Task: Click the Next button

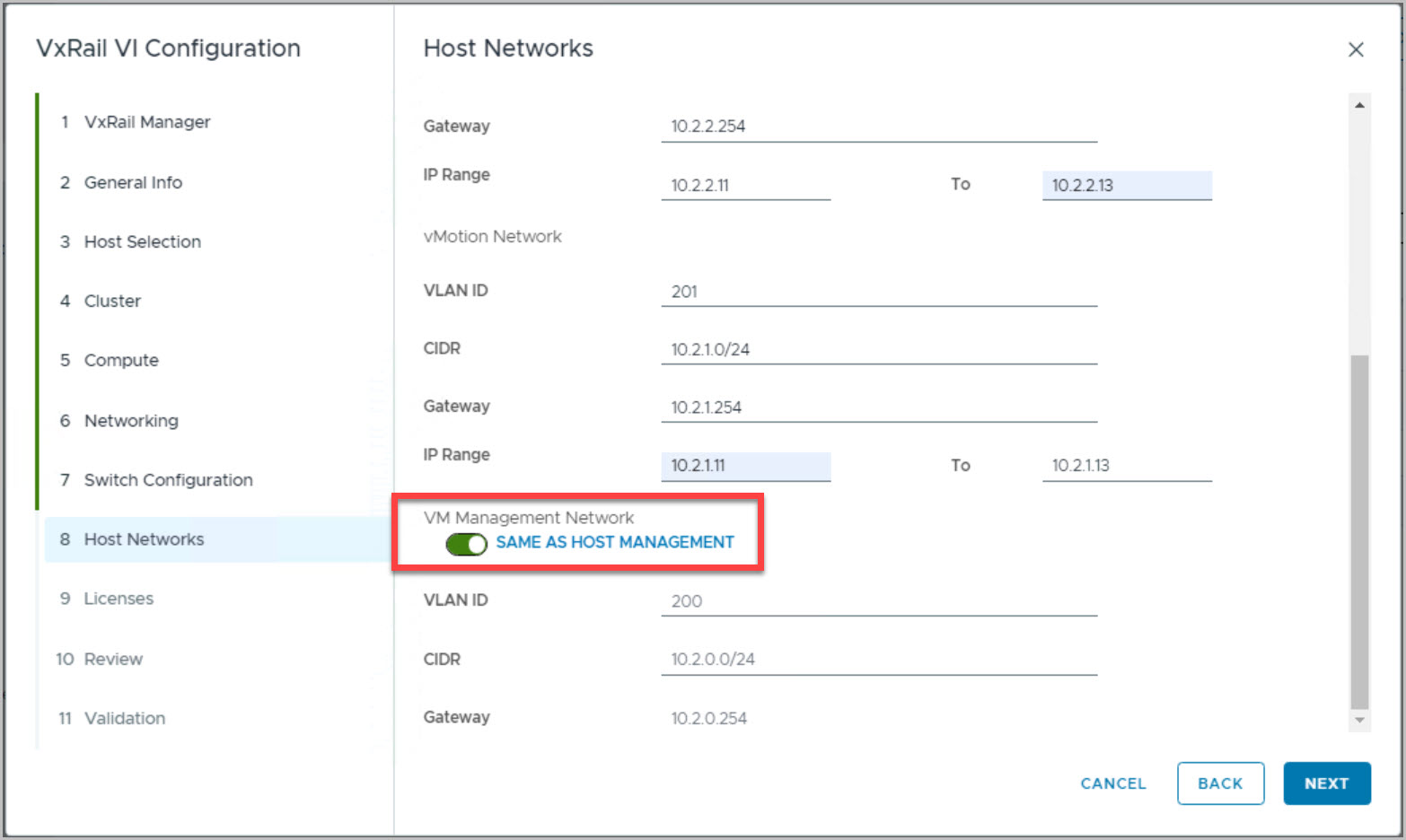Action: (x=1326, y=783)
